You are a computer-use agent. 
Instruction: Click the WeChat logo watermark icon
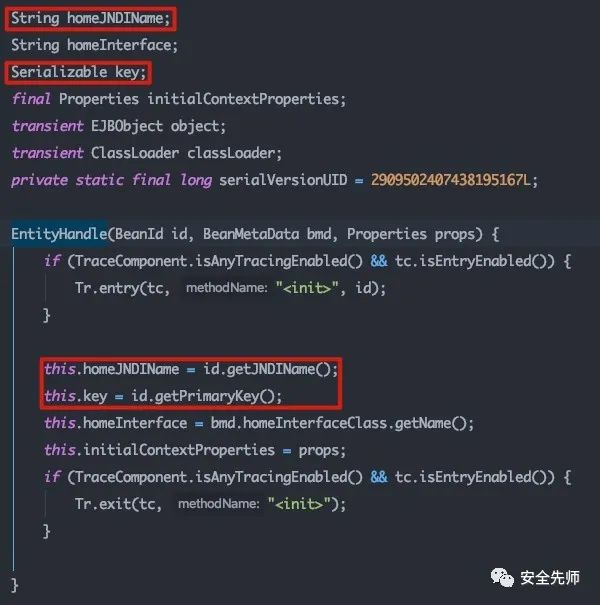(x=502, y=578)
